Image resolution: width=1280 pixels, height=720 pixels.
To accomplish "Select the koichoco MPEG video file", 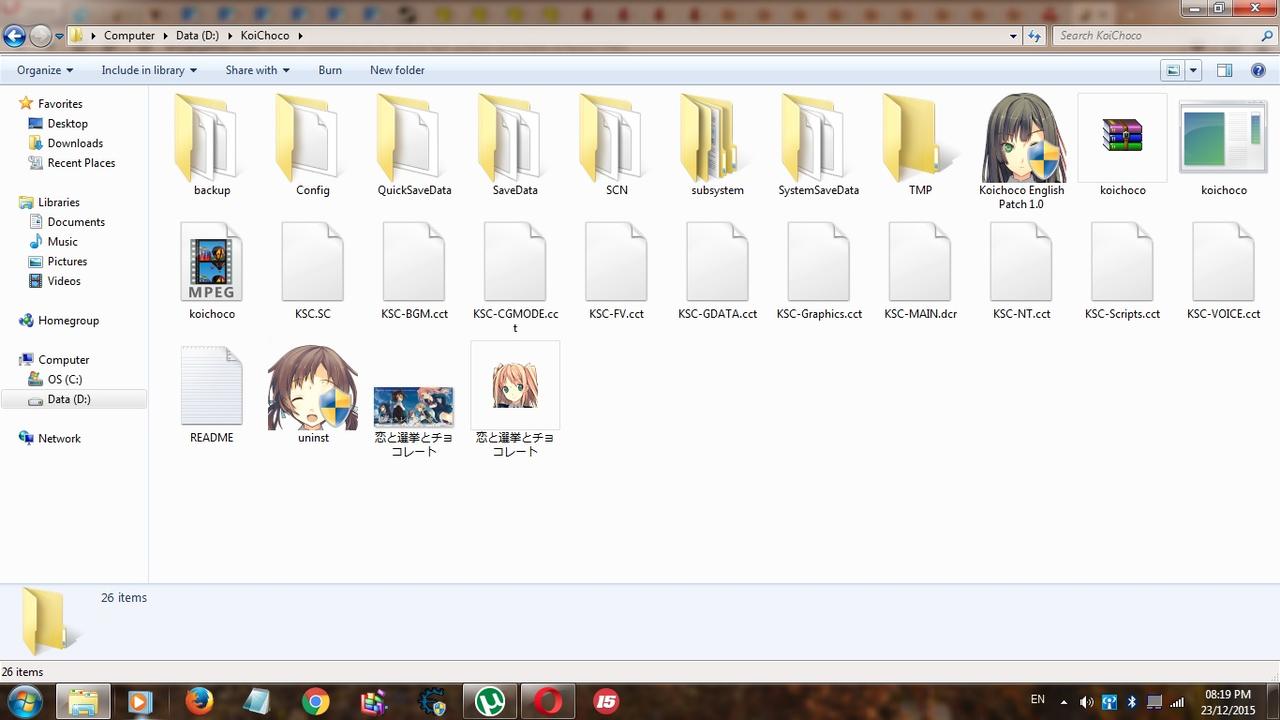I will click(211, 264).
